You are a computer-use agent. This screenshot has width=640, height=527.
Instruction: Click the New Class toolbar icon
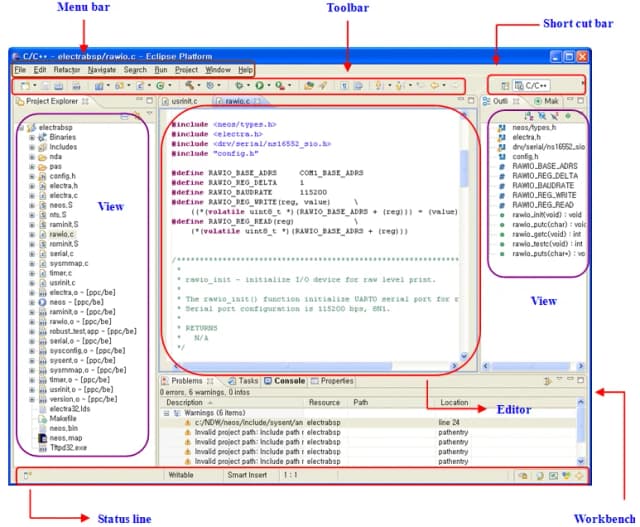(160, 86)
